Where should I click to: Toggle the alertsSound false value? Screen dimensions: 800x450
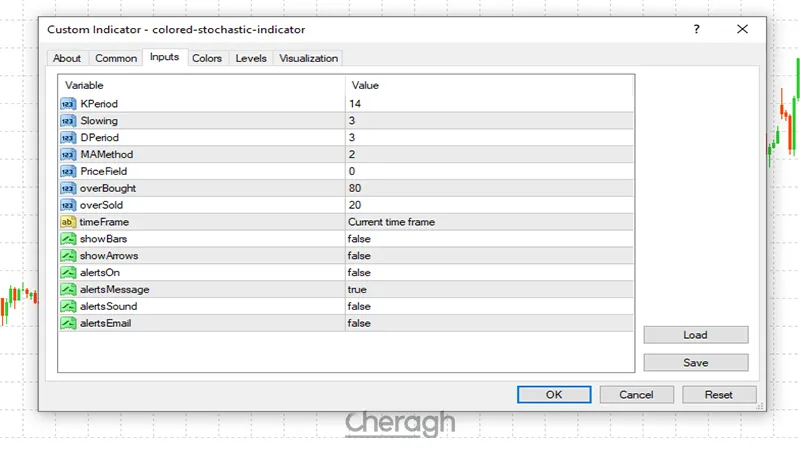(359, 306)
